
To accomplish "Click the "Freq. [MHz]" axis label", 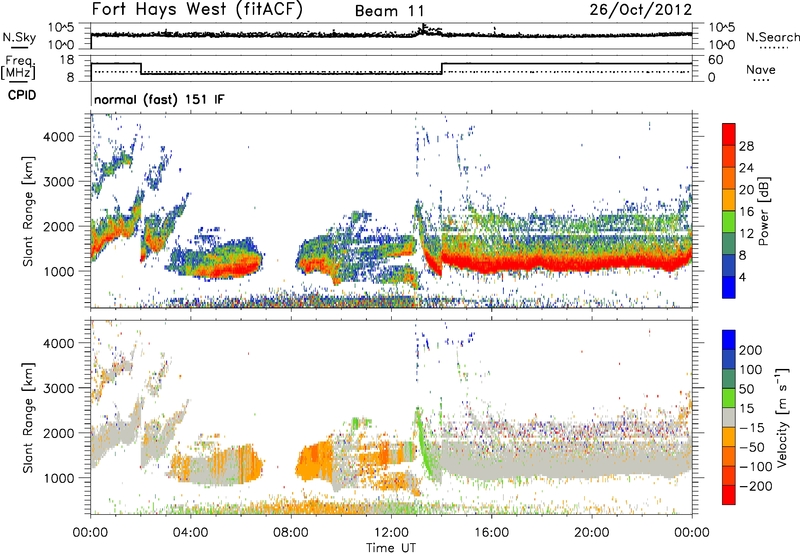I will tap(18, 67).
